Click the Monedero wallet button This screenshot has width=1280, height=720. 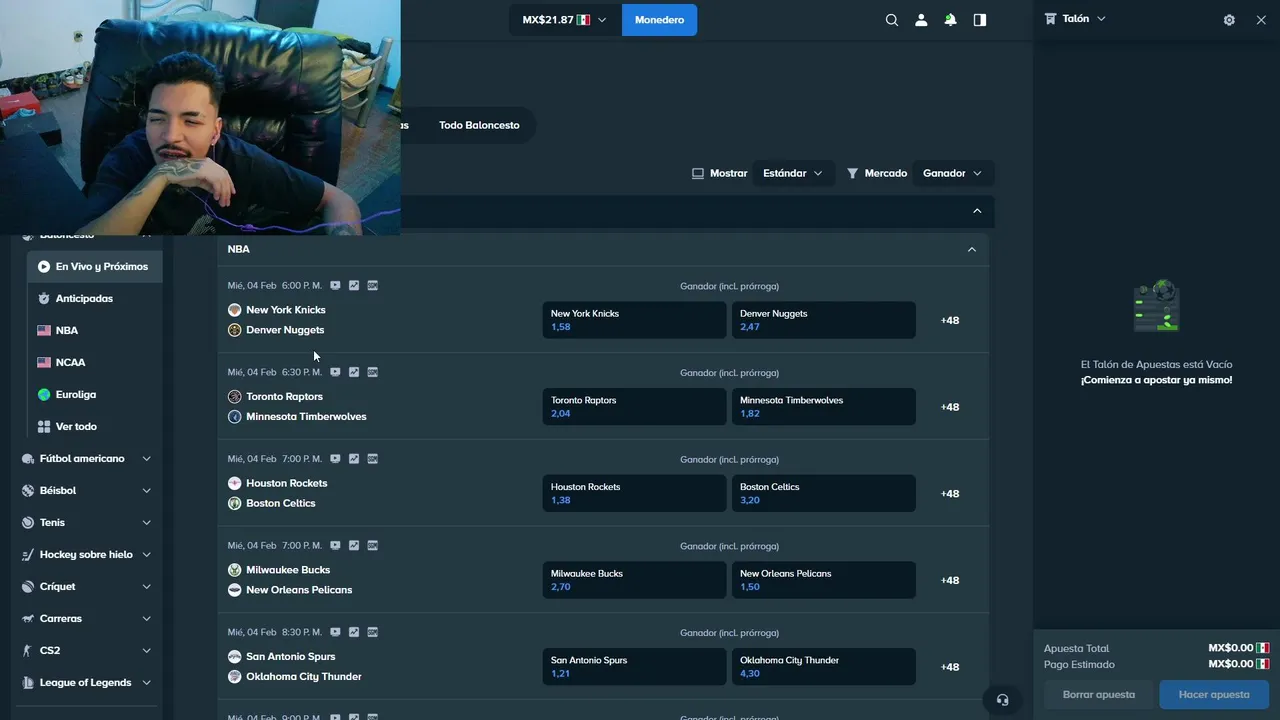point(659,20)
